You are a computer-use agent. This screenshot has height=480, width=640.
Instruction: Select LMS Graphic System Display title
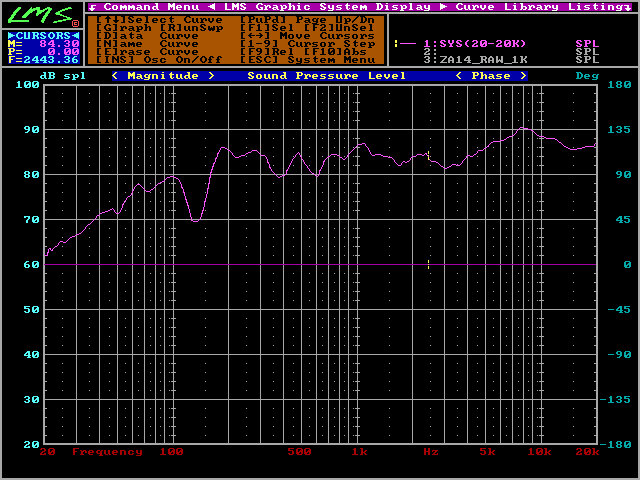tap(327, 7)
